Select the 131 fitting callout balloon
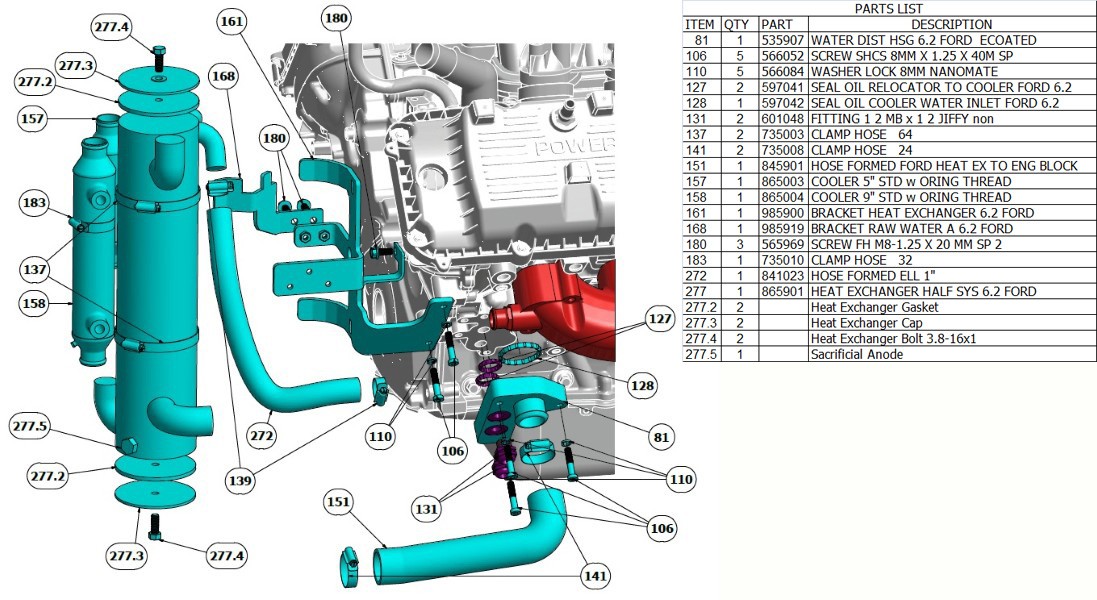 427,508
